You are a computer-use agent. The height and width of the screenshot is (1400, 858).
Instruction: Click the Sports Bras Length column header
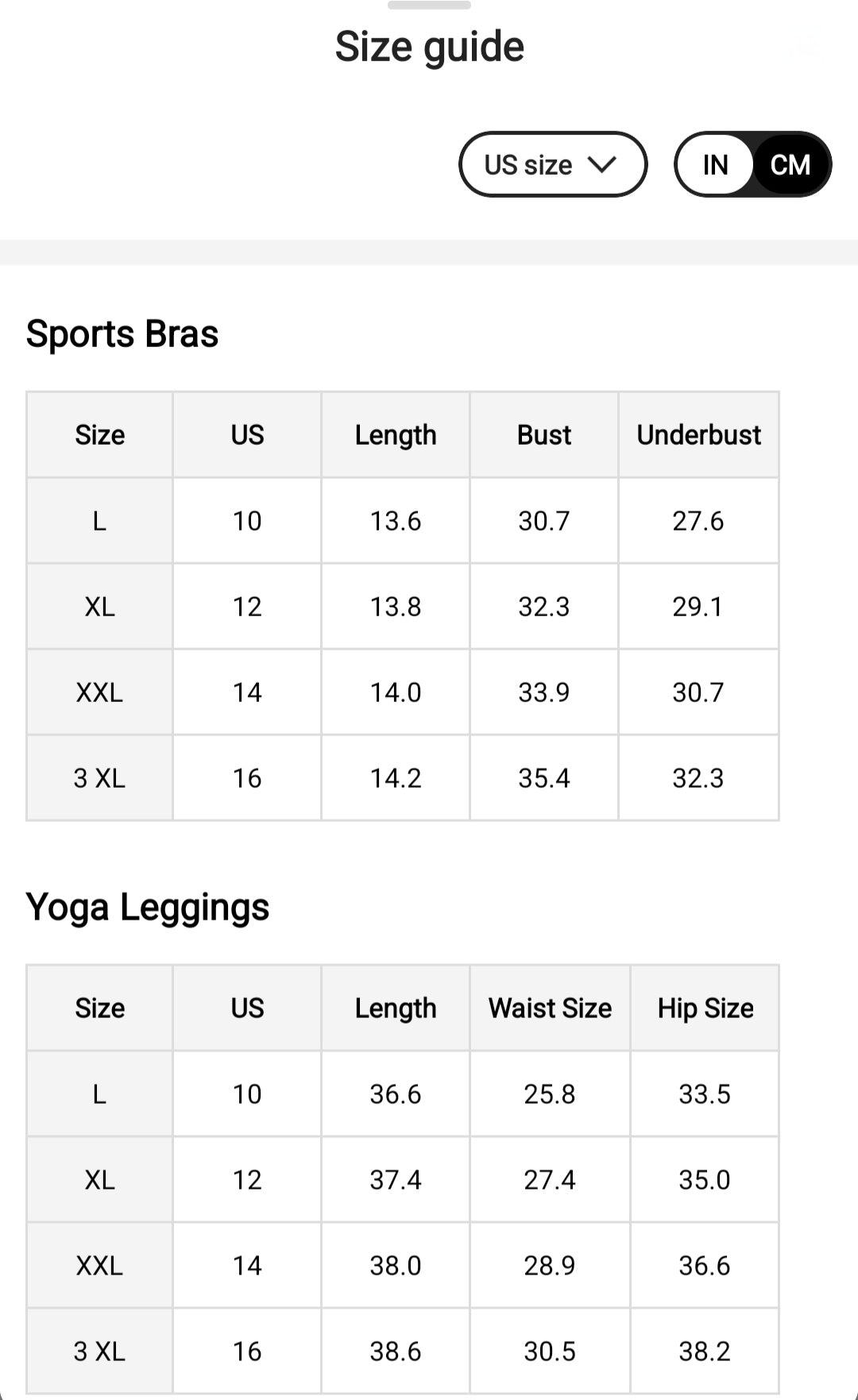[396, 435]
